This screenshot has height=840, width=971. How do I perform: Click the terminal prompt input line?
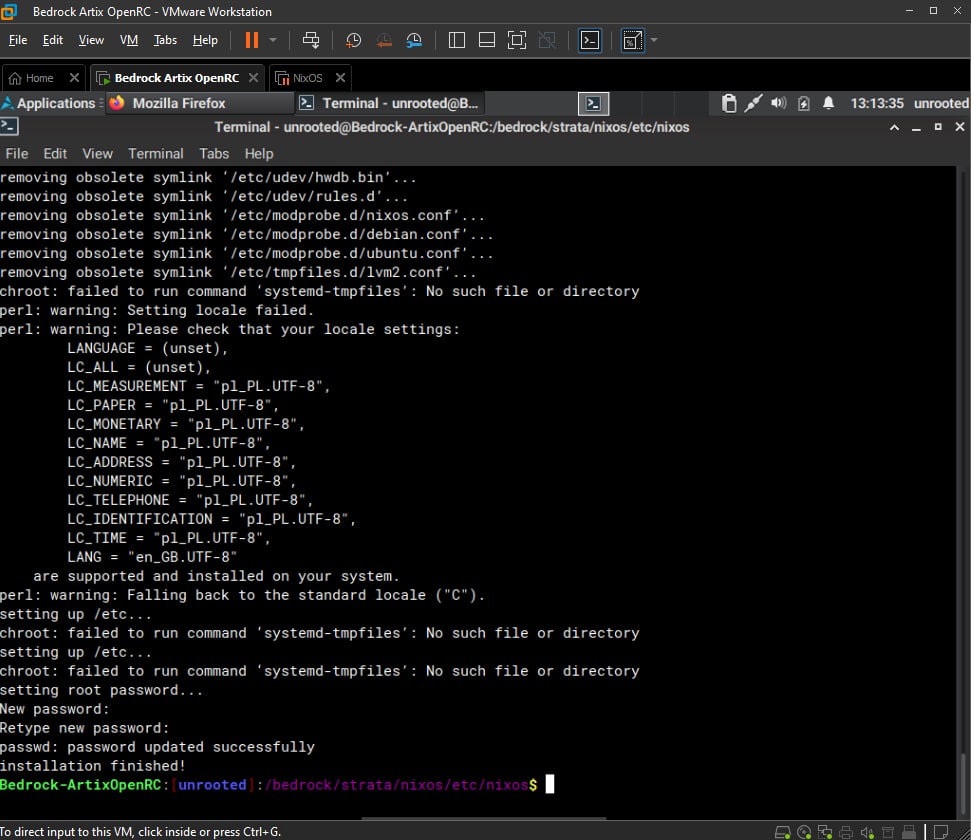[277, 785]
